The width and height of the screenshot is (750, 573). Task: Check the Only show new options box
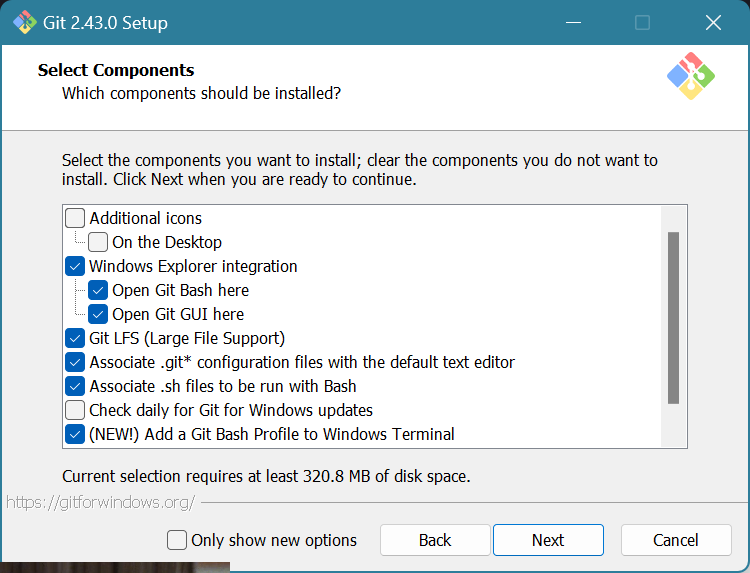coord(177,540)
